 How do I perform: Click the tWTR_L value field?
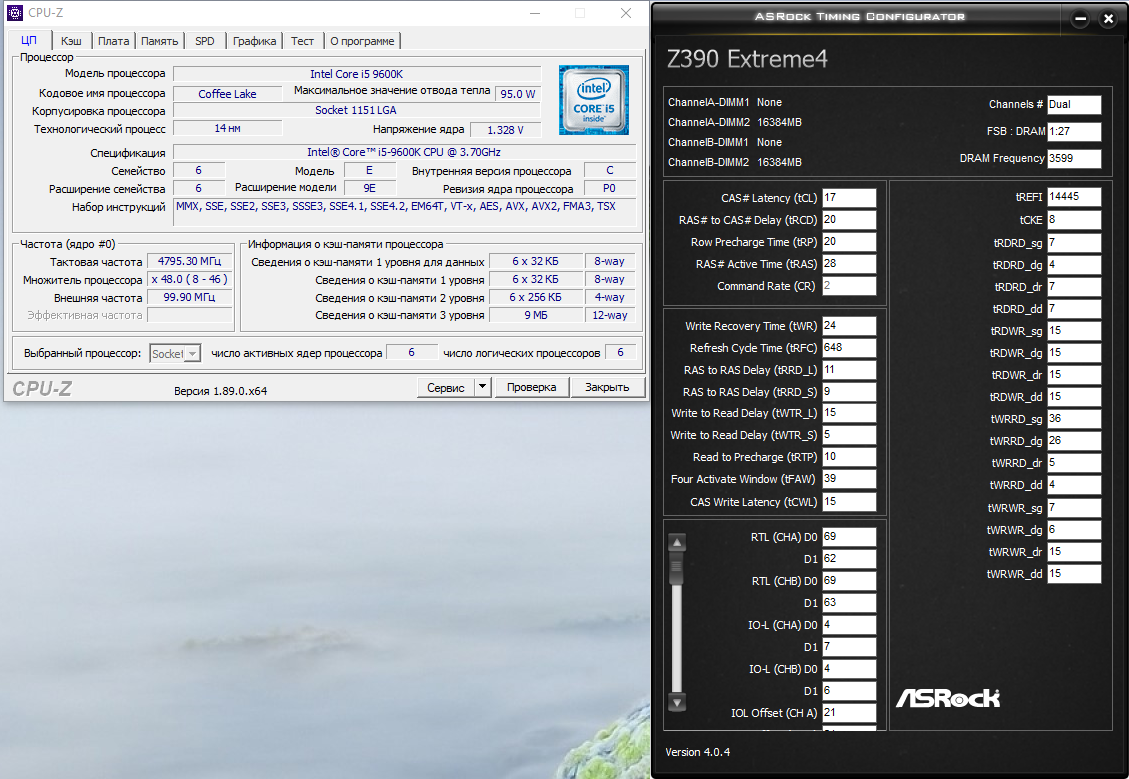[x=849, y=413]
